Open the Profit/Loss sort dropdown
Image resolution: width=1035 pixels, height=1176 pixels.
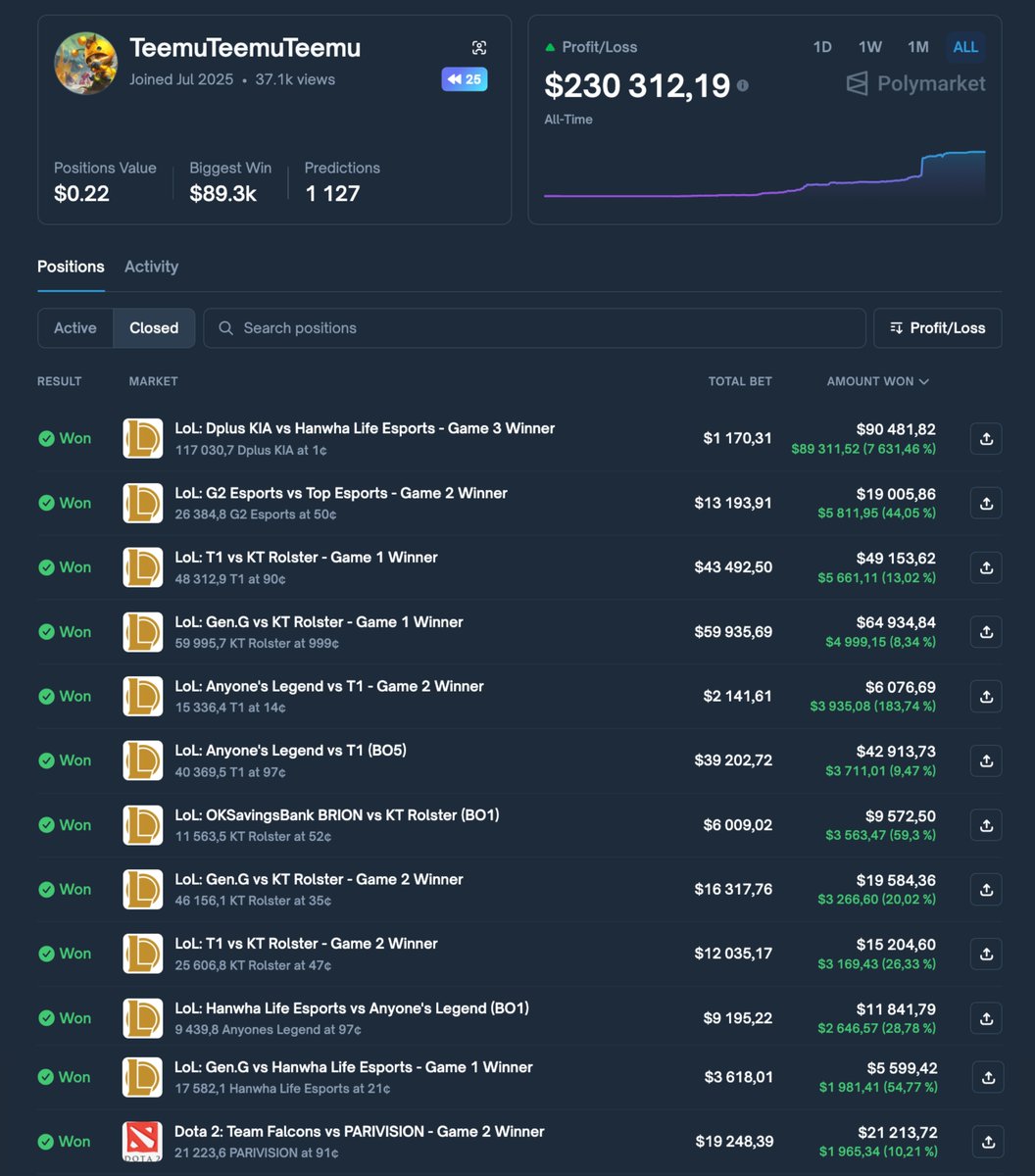pos(937,328)
